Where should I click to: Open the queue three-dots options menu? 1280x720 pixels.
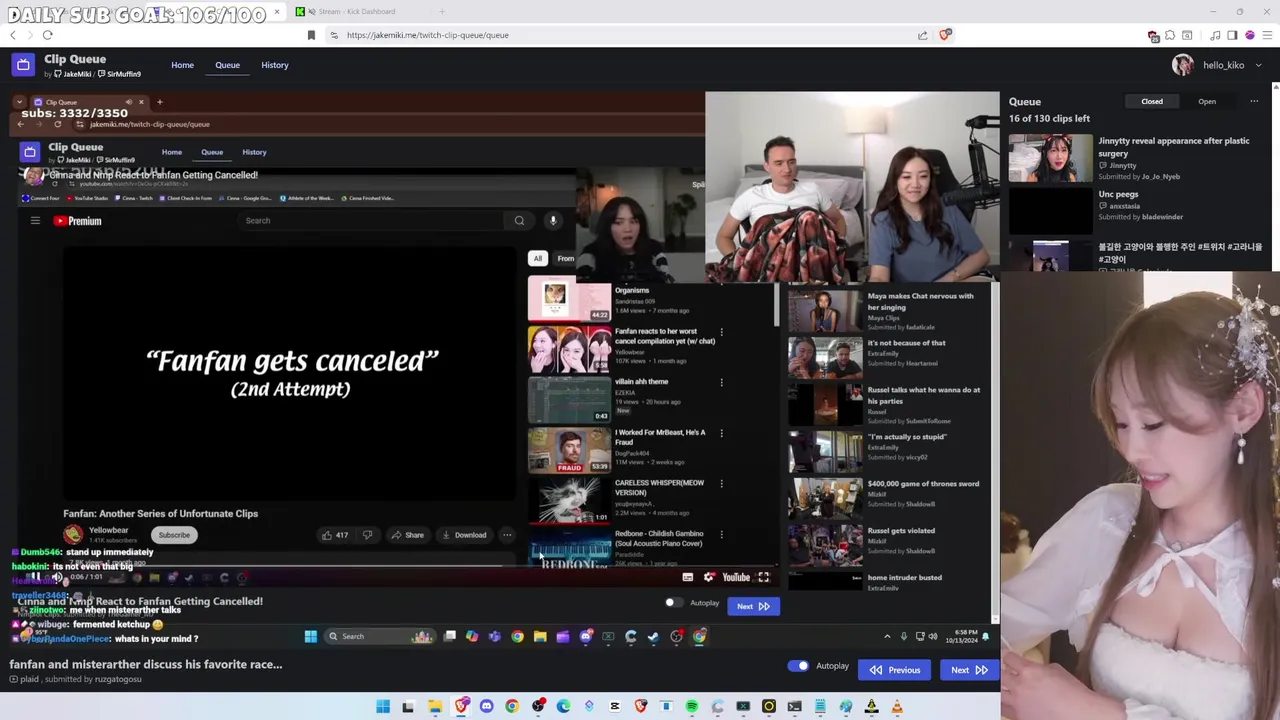[x=1254, y=101]
